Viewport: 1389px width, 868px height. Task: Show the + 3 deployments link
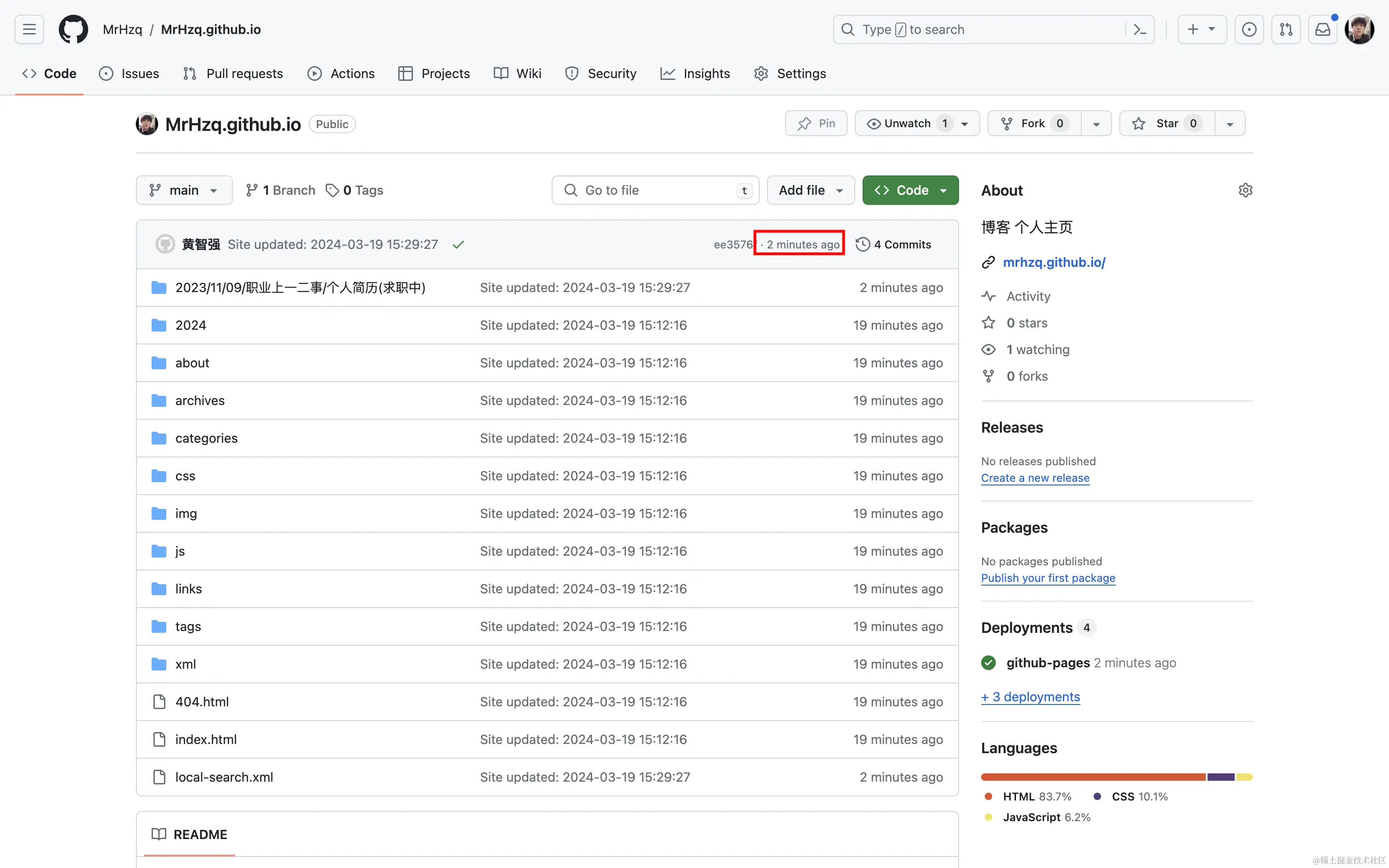point(1030,696)
